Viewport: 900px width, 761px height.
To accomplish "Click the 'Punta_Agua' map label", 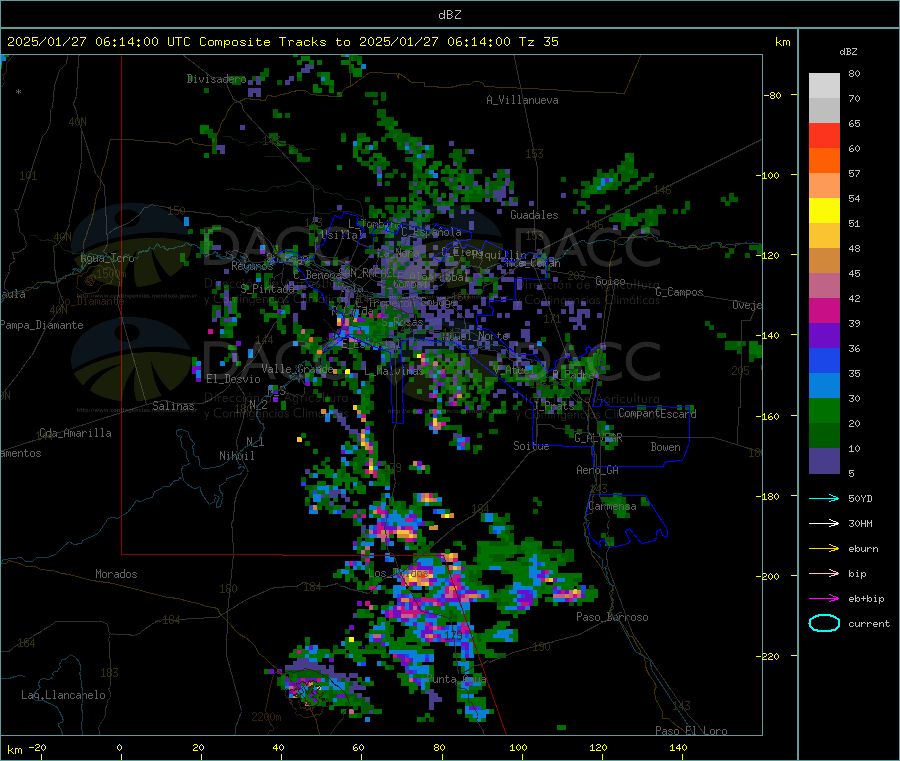I will point(456,679).
